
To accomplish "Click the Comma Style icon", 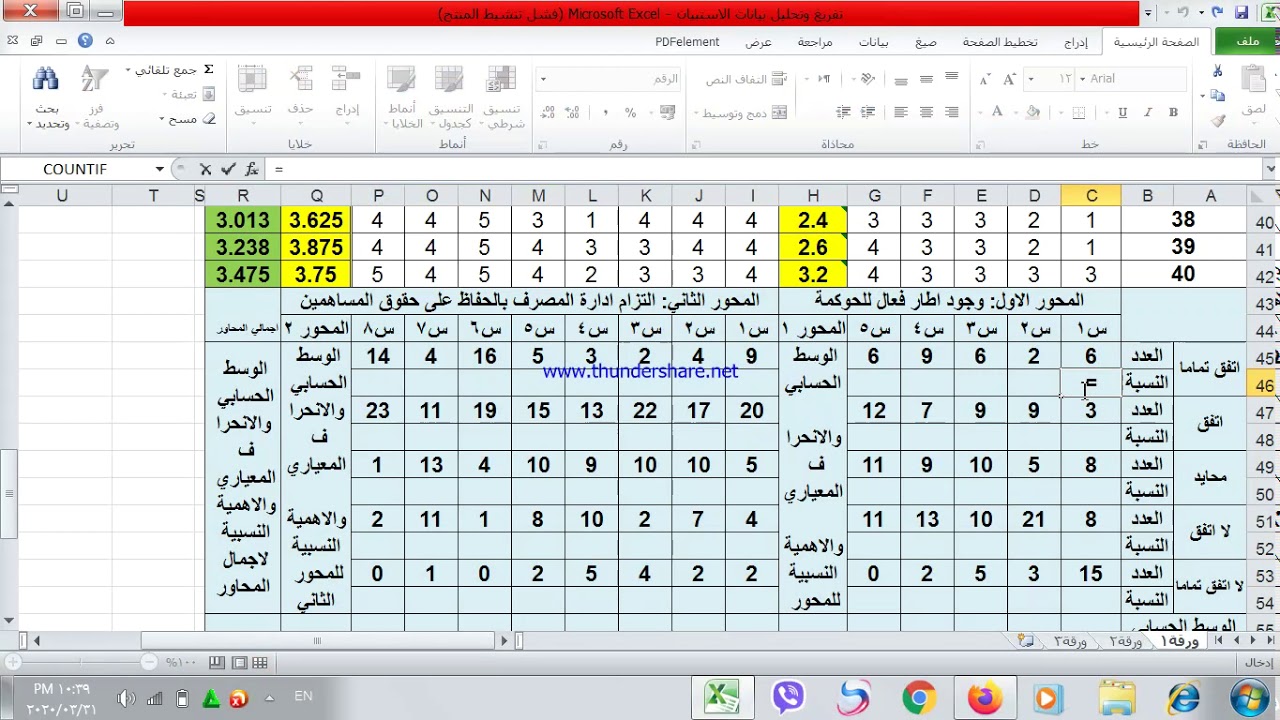I will tap(606, 112).
